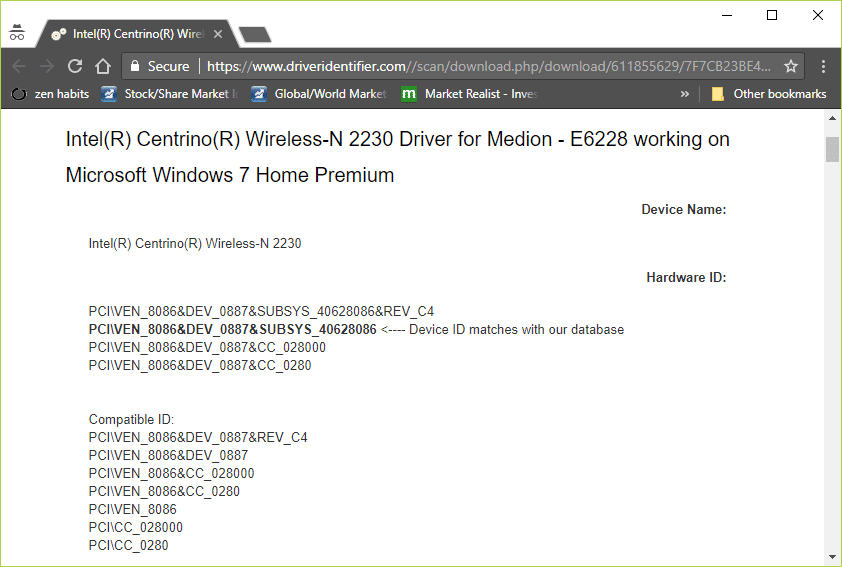Click the page heading Intel Centrino Wireless-N 2230 Driver

pyautogui.click(x=397, y=157)
